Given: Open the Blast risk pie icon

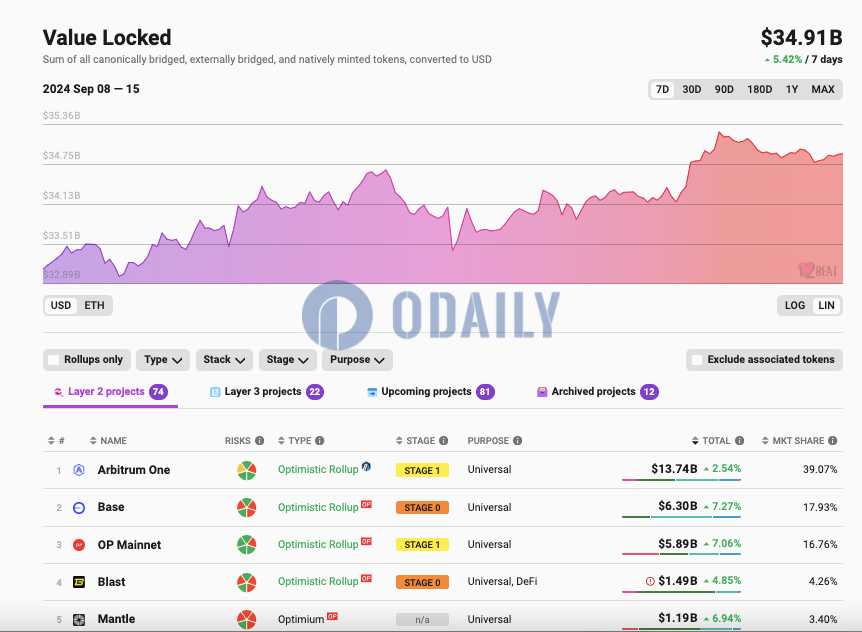Looking at the screenshot, I should point(246,582).
